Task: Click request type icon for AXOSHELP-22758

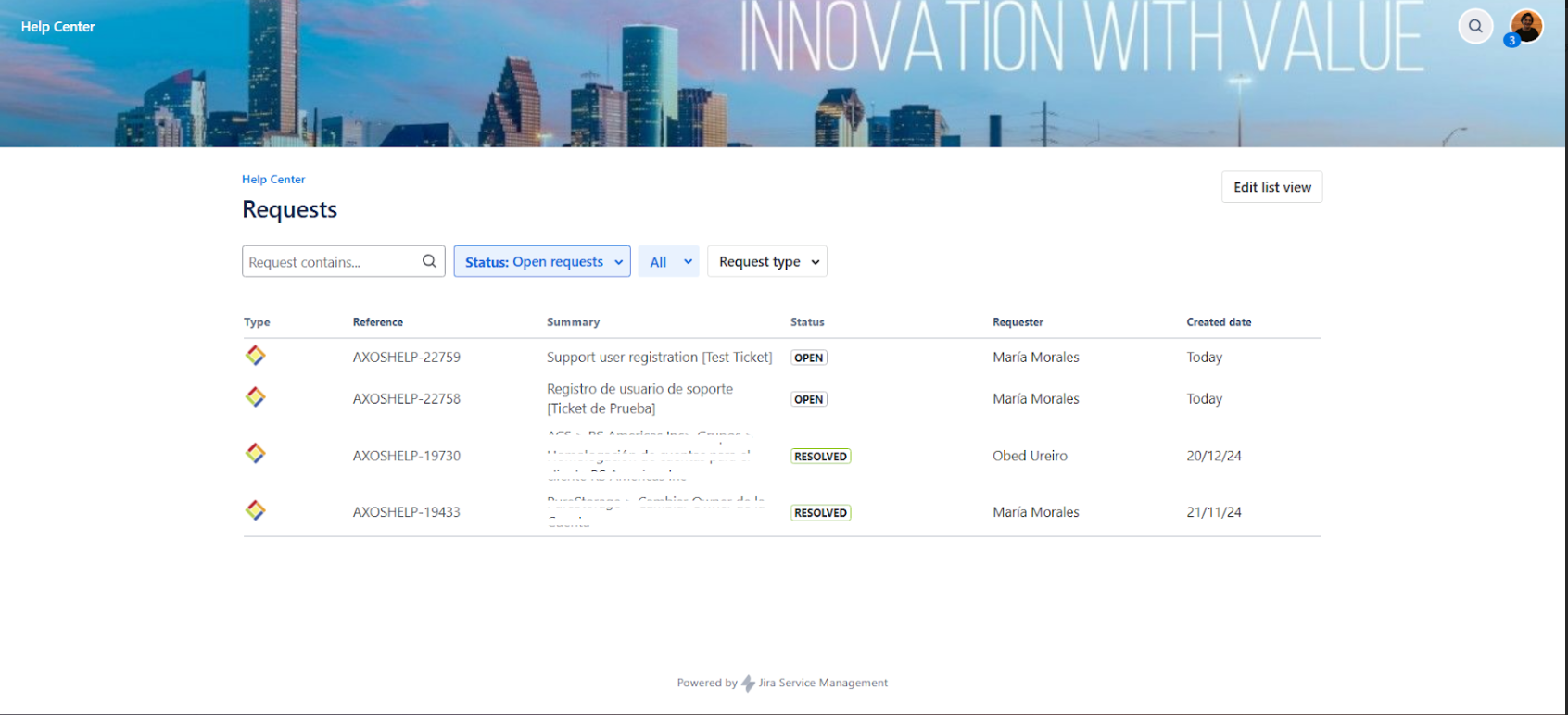Action: click(x=256, y=397)
